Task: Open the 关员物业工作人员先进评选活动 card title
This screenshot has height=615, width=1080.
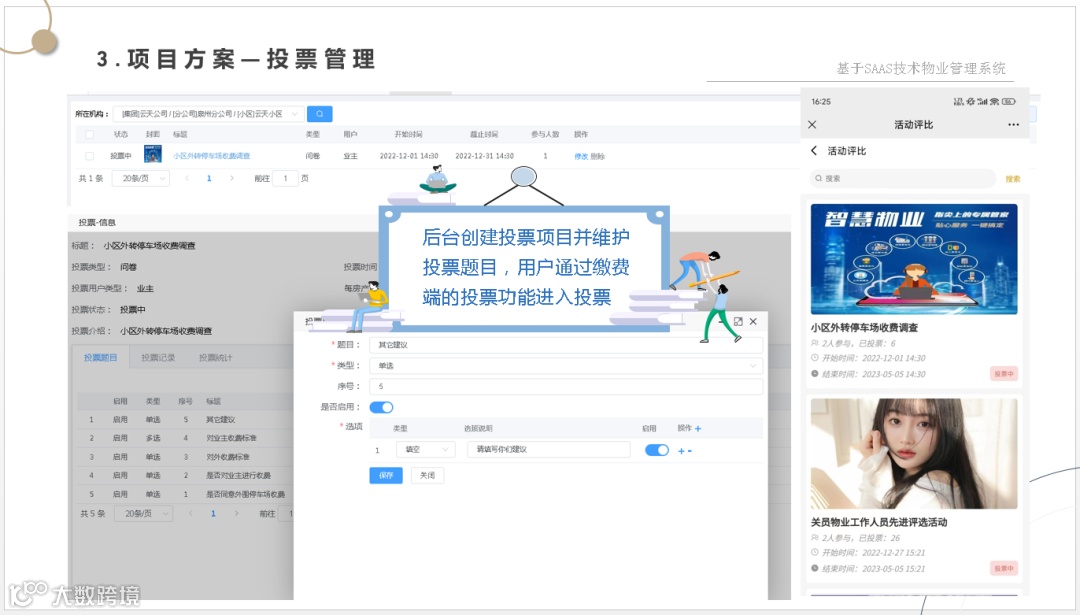Action: pos(879,522)
